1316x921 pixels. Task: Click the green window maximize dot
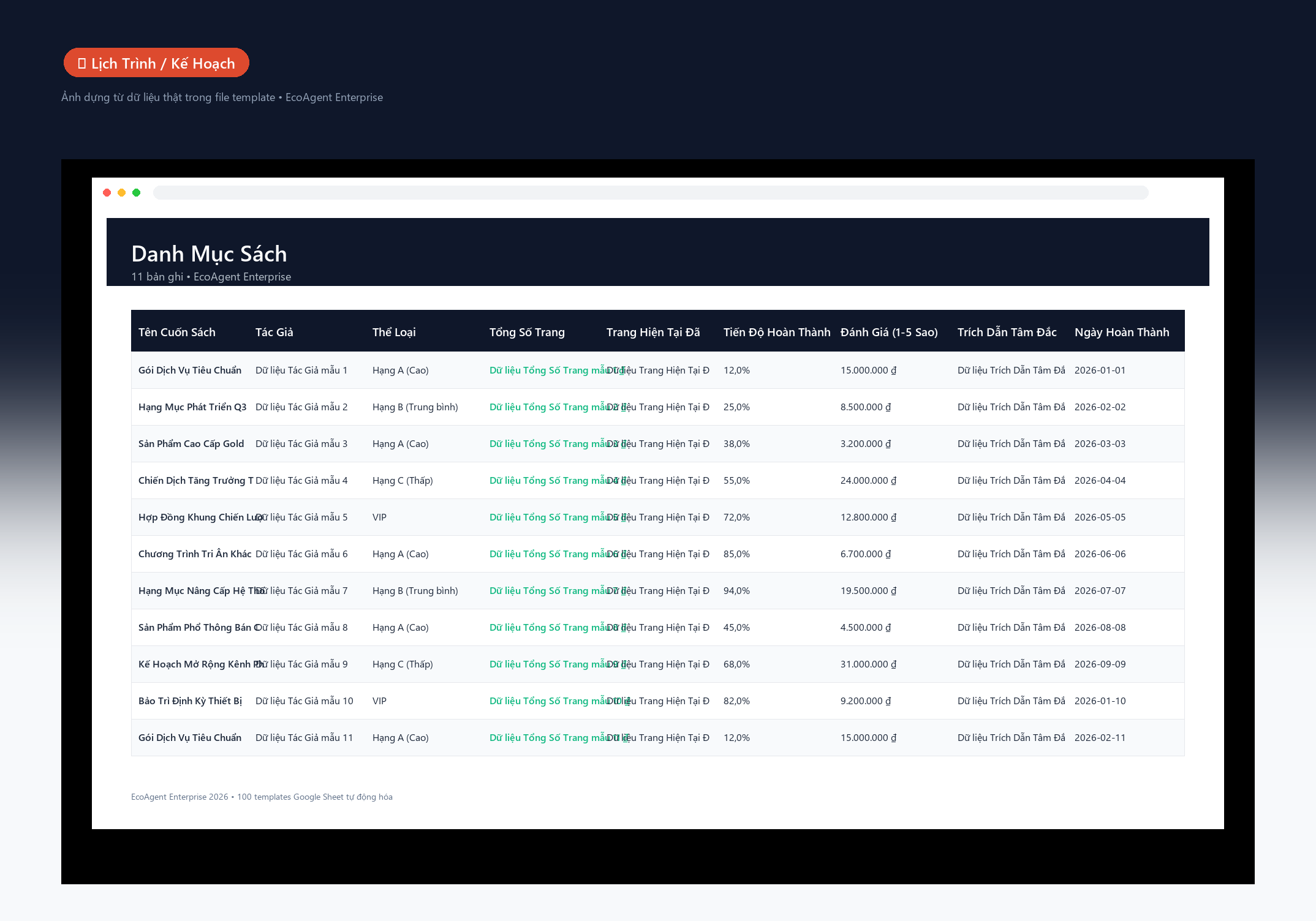pyautogui.click(x=137, y=193)
